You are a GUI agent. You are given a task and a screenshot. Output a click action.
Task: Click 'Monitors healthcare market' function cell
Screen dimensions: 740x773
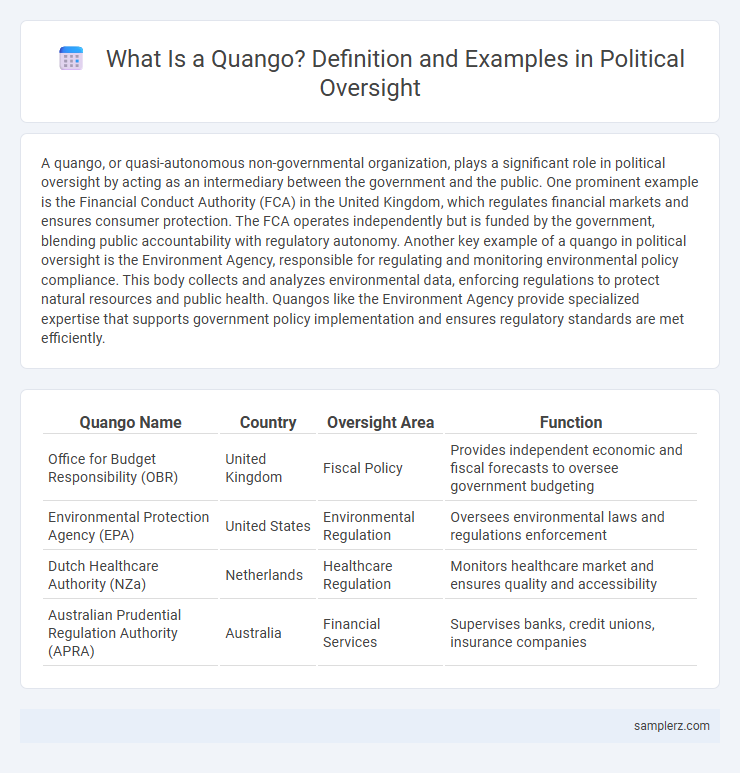[571, 575]
